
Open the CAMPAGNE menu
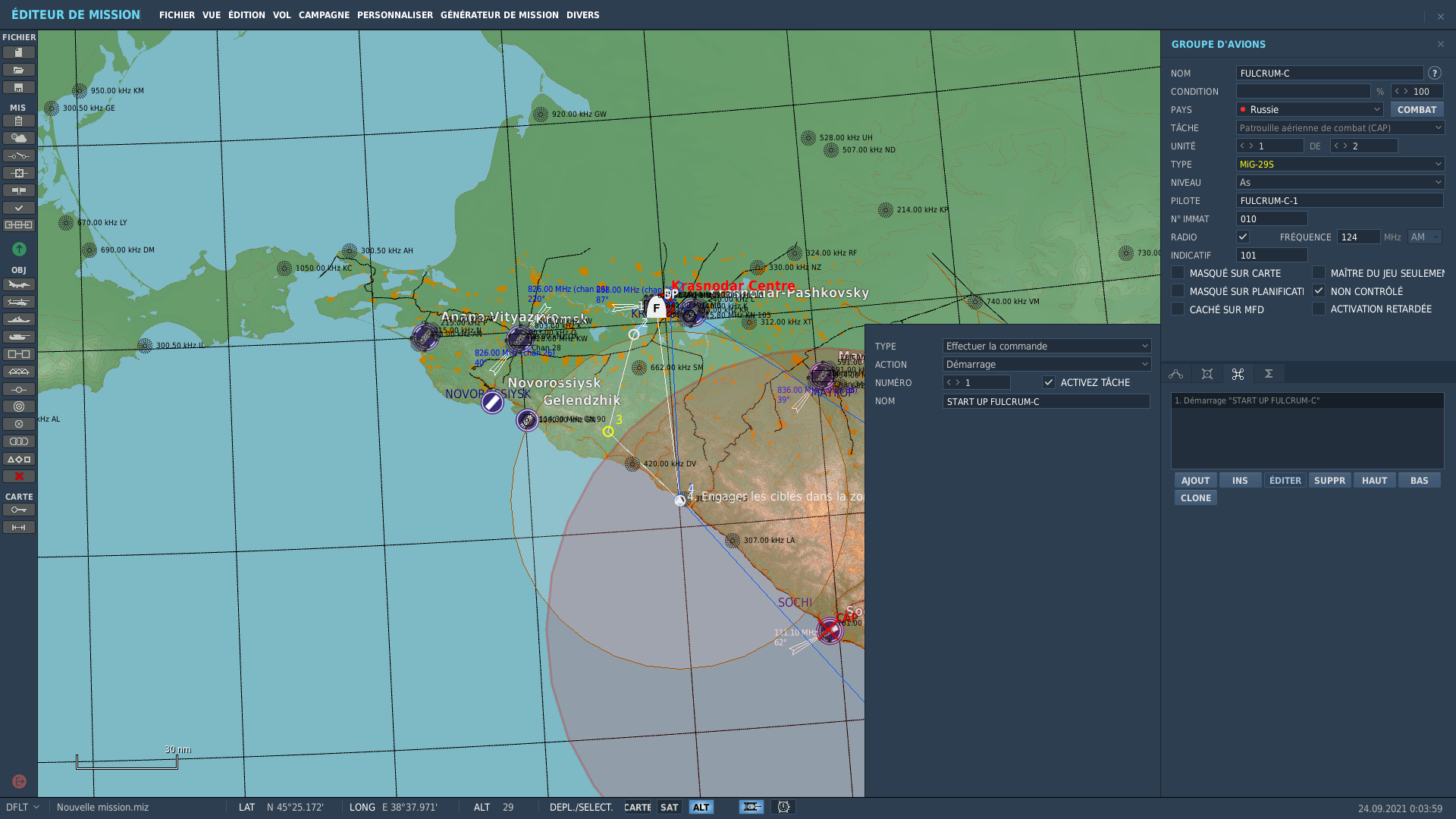pos(324,14)
